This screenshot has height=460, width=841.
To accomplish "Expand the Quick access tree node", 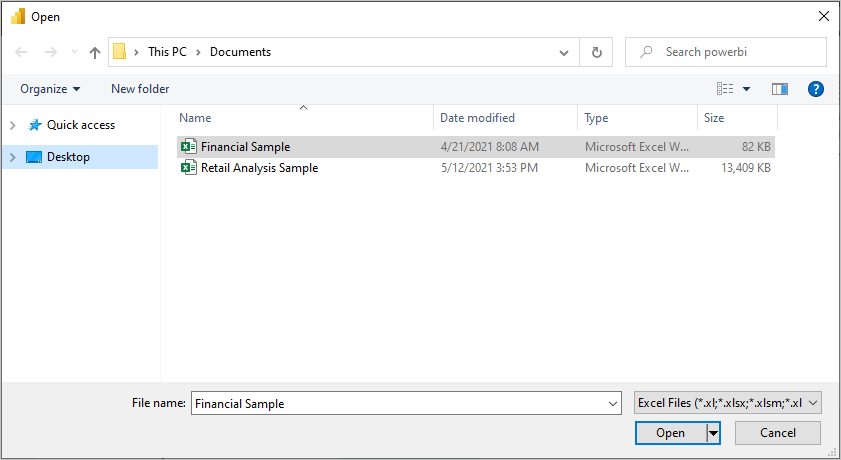I will pos(13,125).
